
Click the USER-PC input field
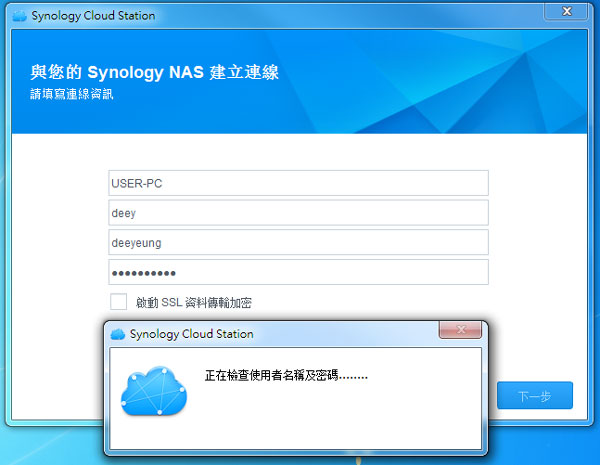pos(298,183)
